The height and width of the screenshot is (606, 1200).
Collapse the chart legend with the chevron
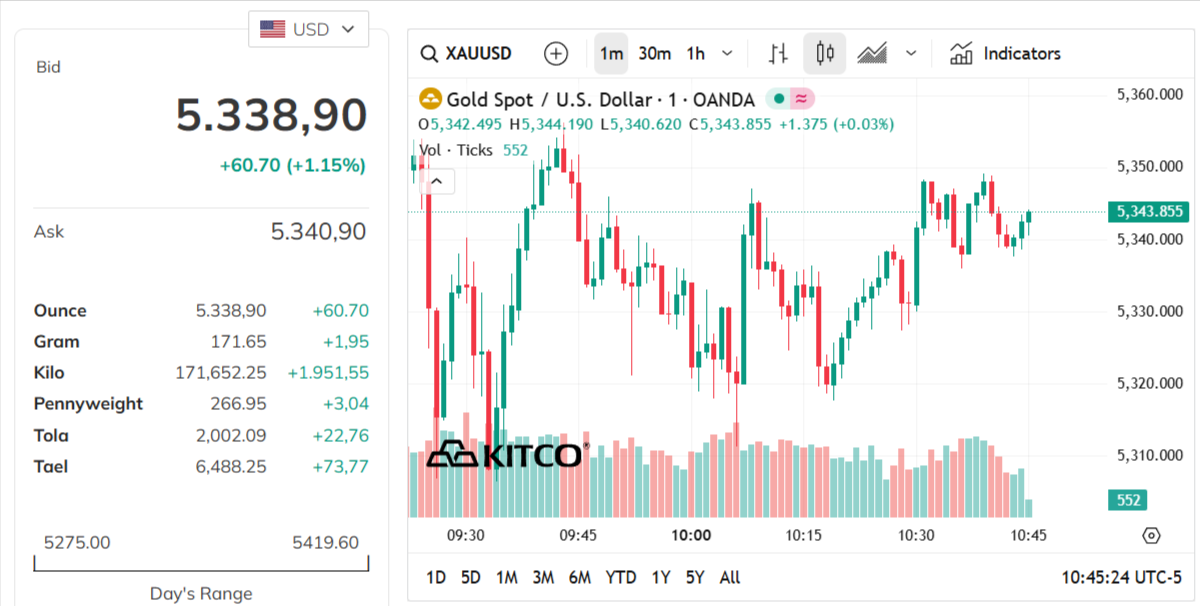coord(436,181)
